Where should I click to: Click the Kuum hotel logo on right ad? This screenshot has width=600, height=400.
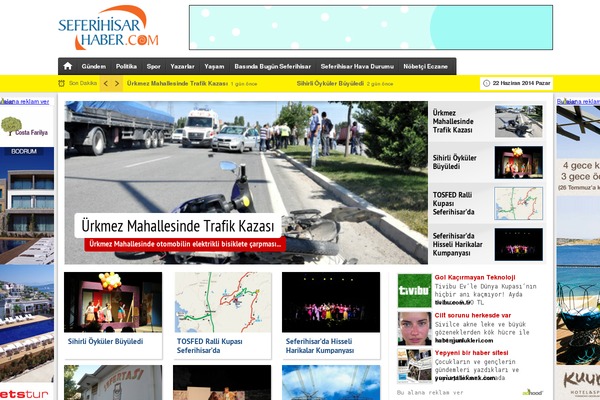pyautogui.click(x=580, y=383)
